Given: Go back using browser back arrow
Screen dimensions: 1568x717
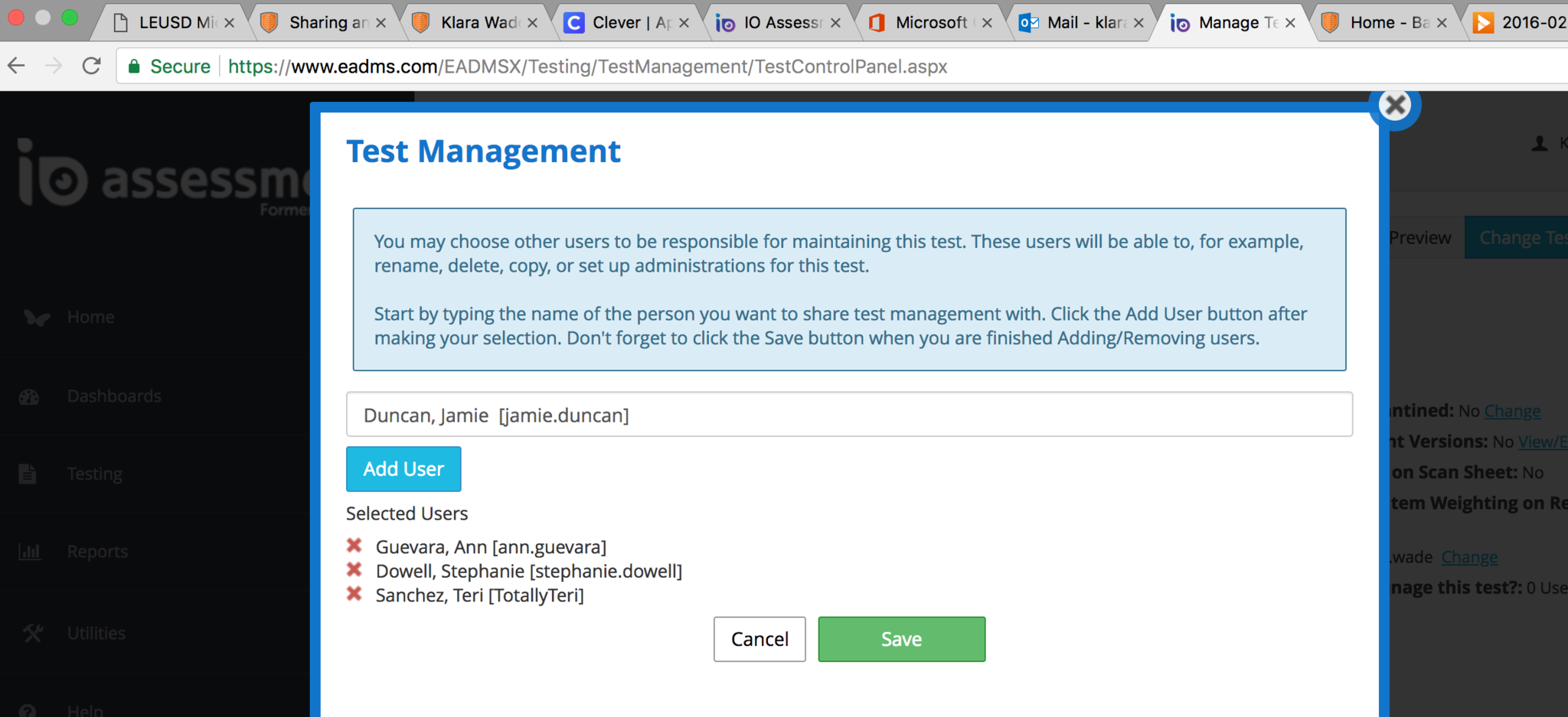Looking at the screenshot, I should 17,67.
